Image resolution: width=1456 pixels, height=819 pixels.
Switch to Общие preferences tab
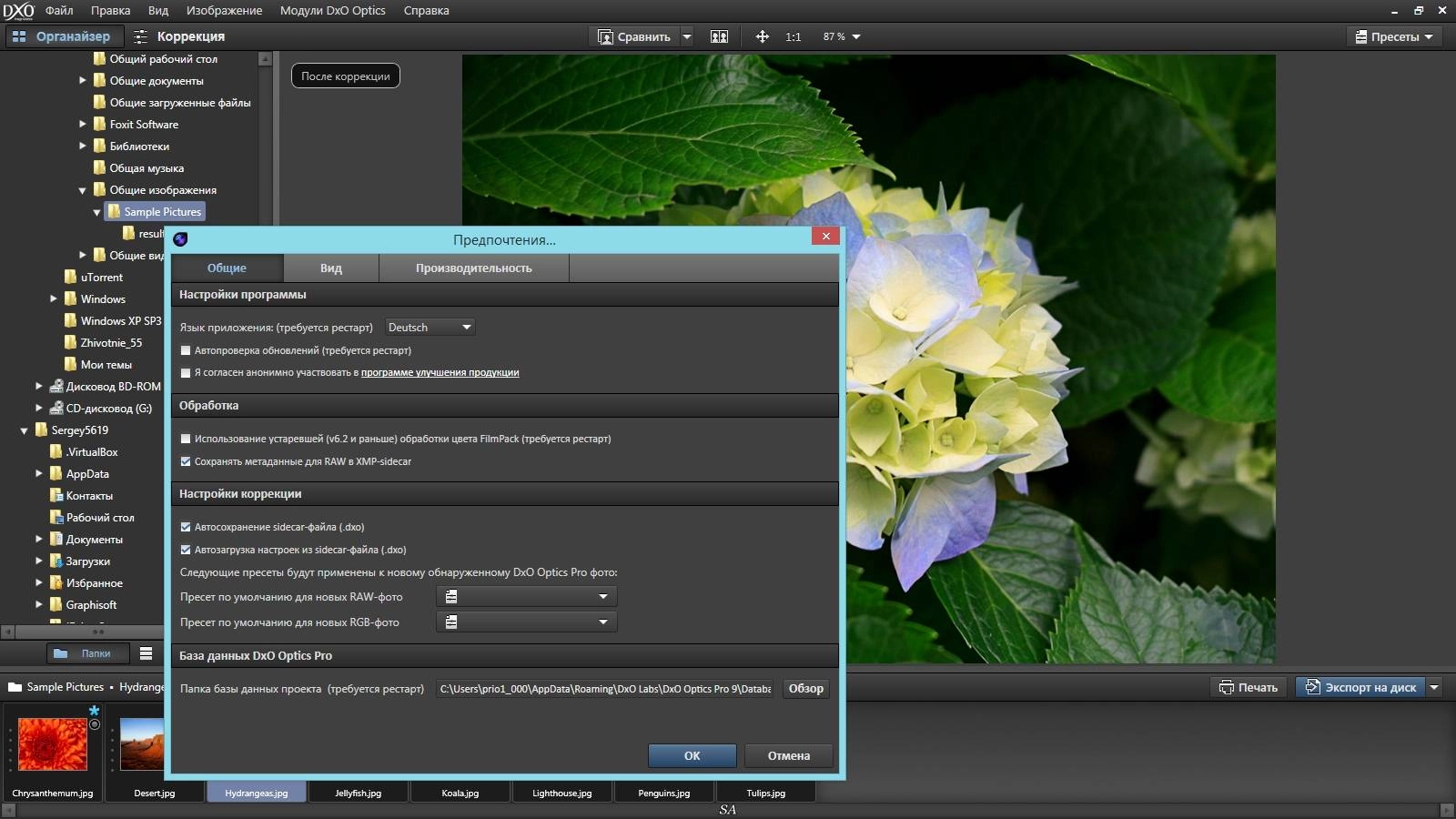[227, 268]
